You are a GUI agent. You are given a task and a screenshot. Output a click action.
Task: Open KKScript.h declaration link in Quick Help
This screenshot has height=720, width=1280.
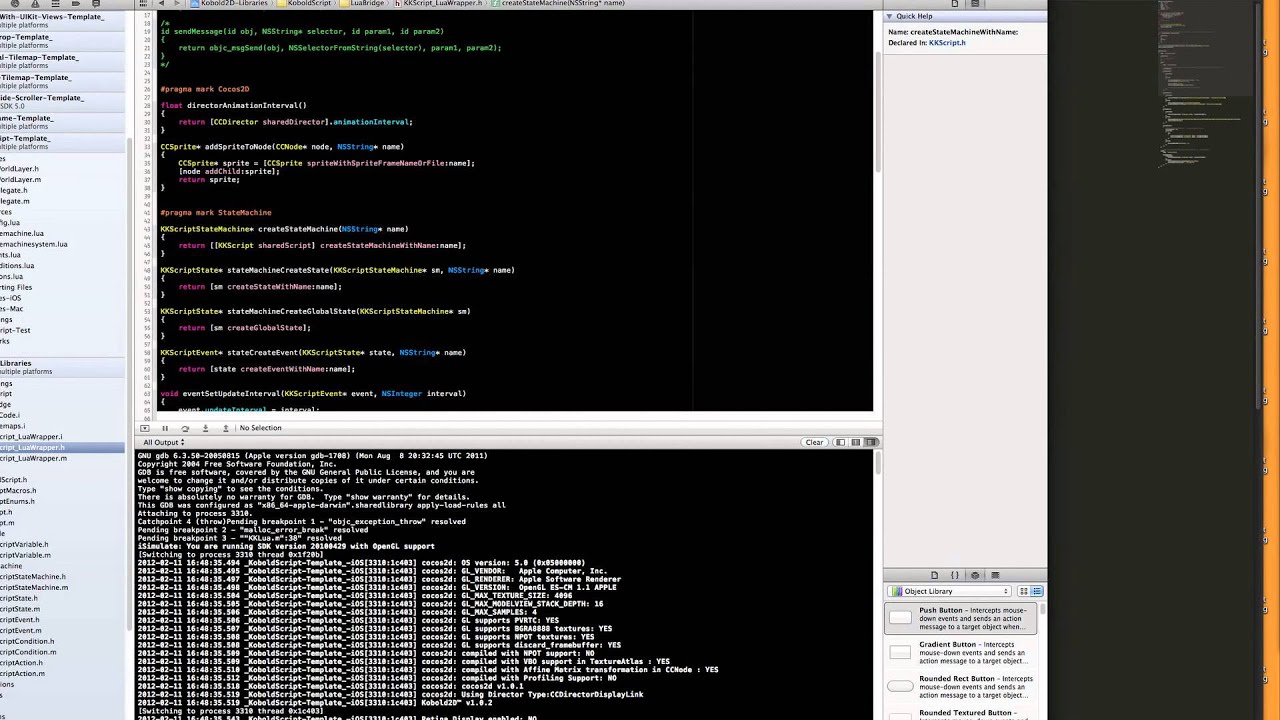click(947, 43)
